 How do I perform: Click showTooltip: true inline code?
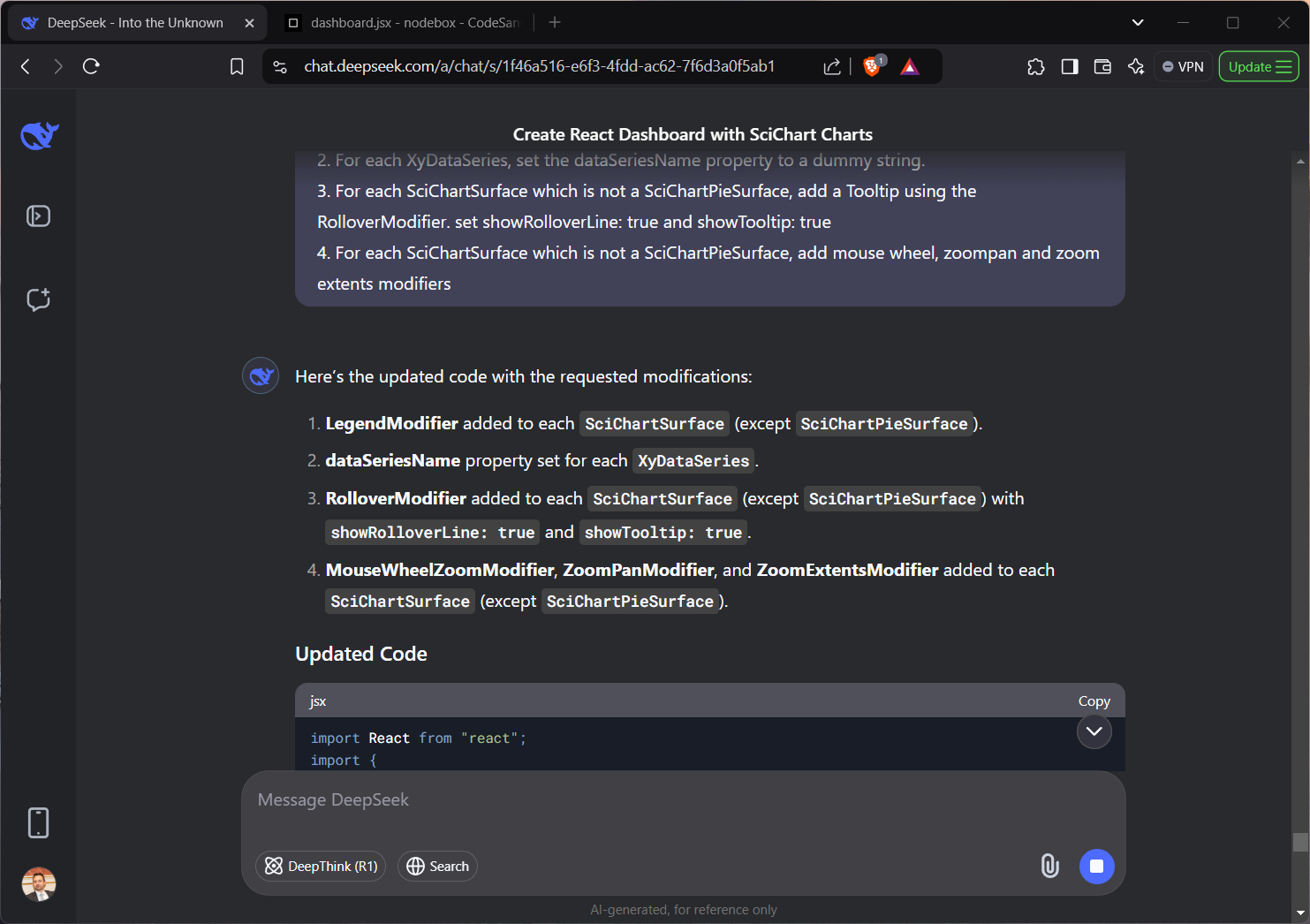pyautogui.click(x=663, y=533)
